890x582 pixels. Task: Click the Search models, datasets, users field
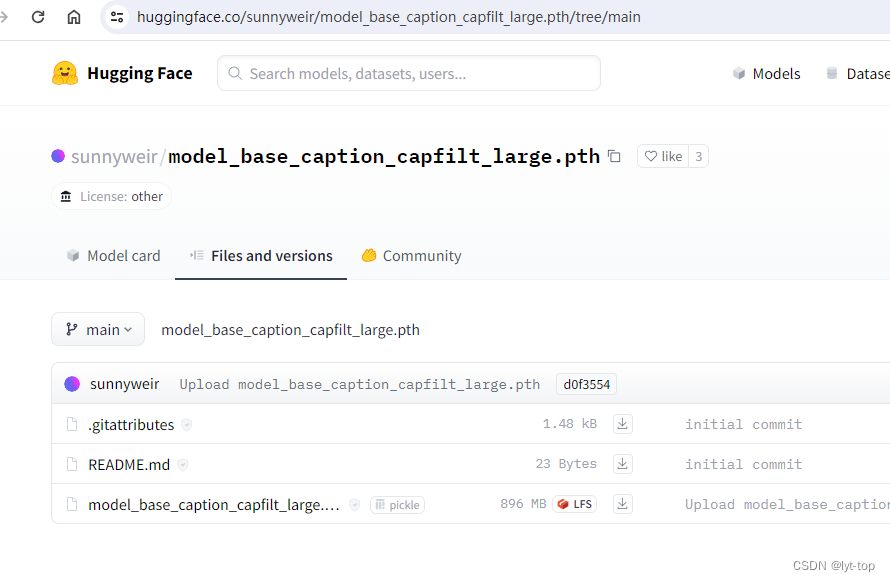tap(409, 73)
